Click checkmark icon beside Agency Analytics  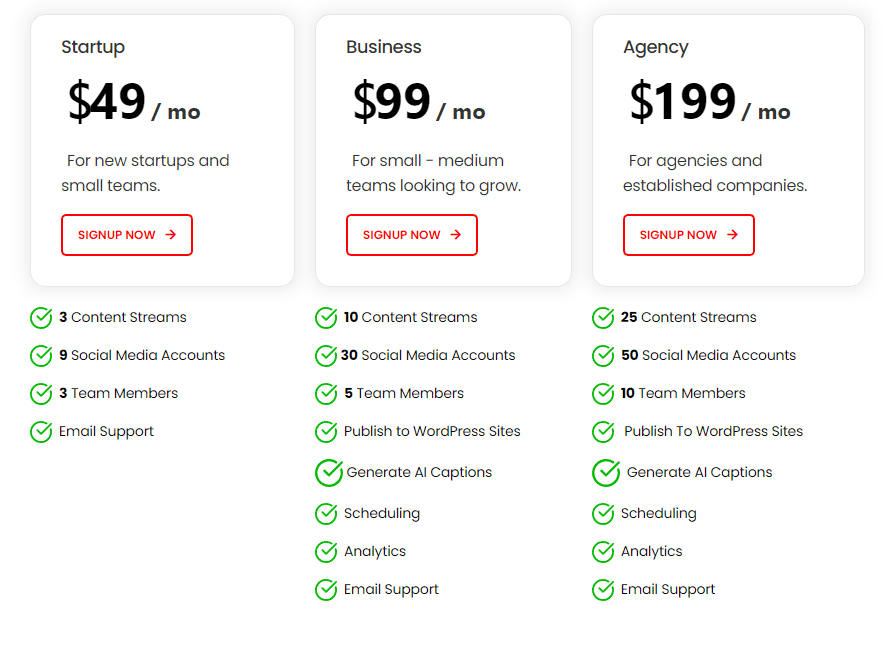pyautogui.click(x=603, y=552)
